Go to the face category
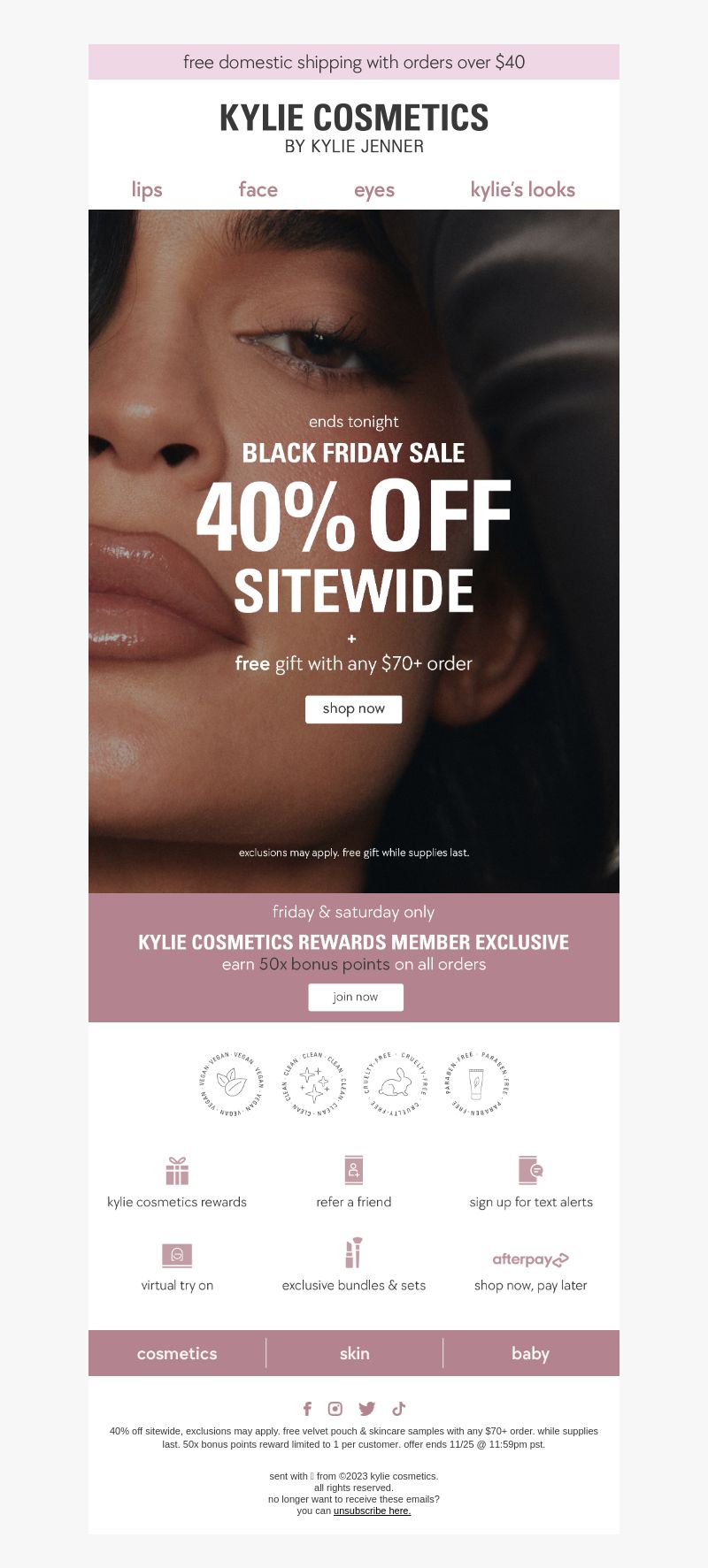The image size is (708, 1568). pos(258,190)
